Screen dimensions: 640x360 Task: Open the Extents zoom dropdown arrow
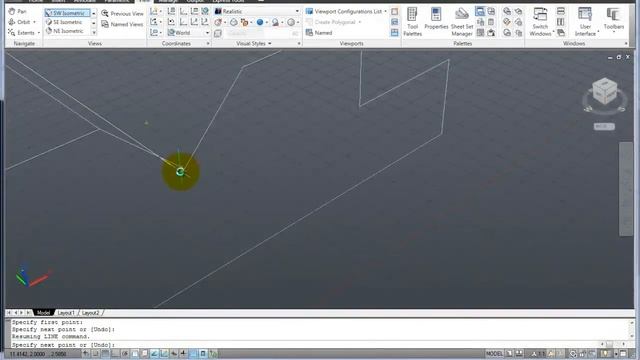tap(39, 33)
